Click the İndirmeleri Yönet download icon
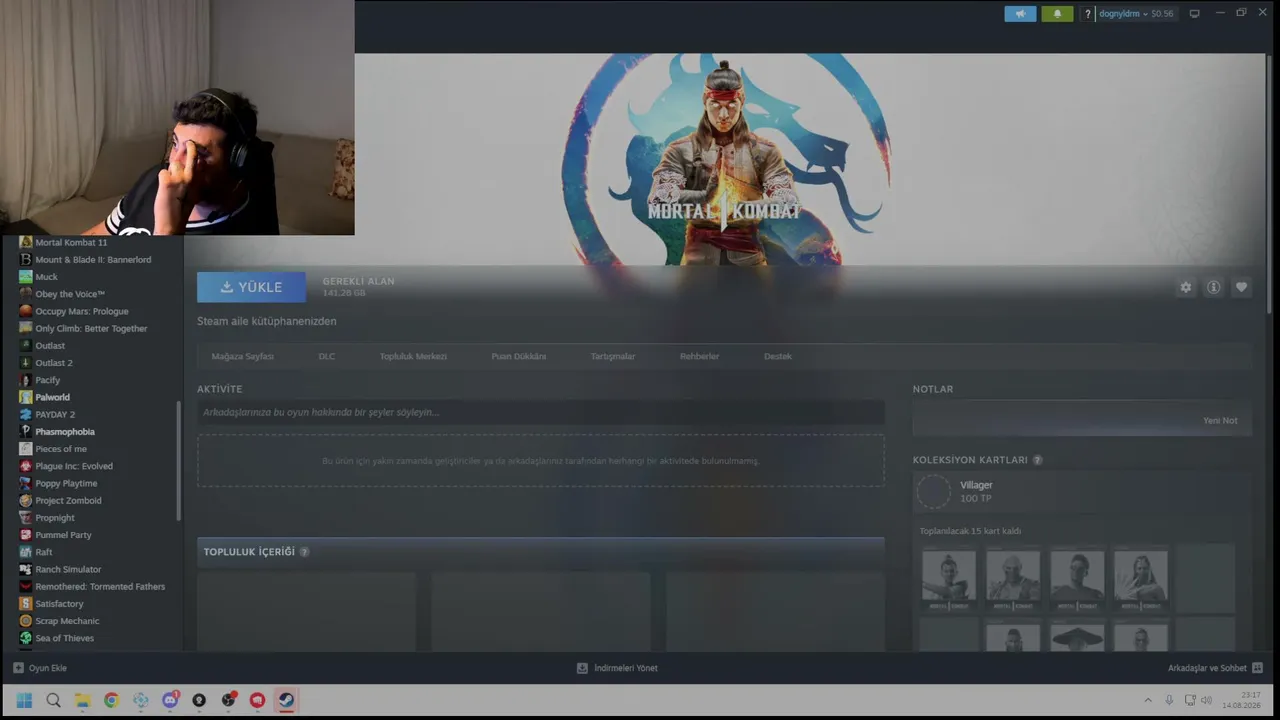 [582, 668]
